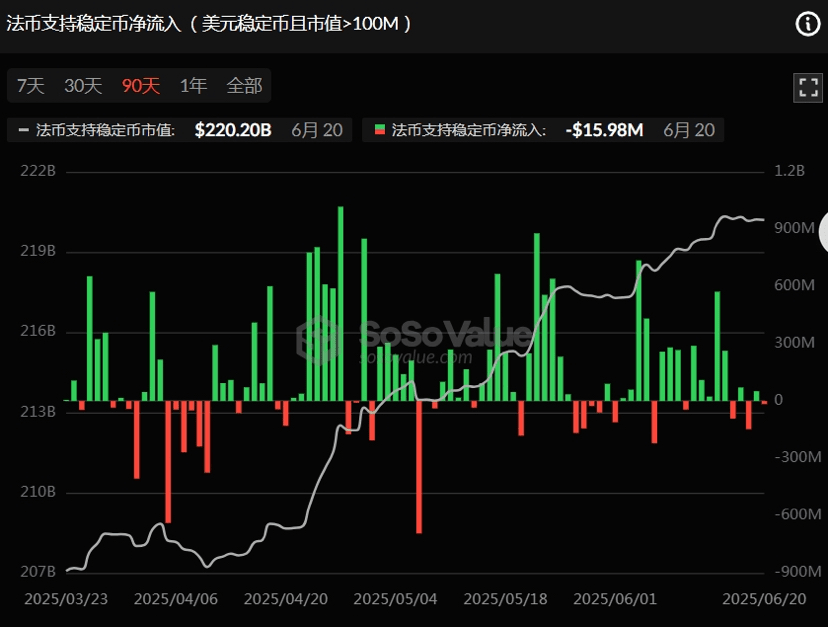Click the 213B left axis label
This screenshot has width=828, height=627.
pos(38,411)
